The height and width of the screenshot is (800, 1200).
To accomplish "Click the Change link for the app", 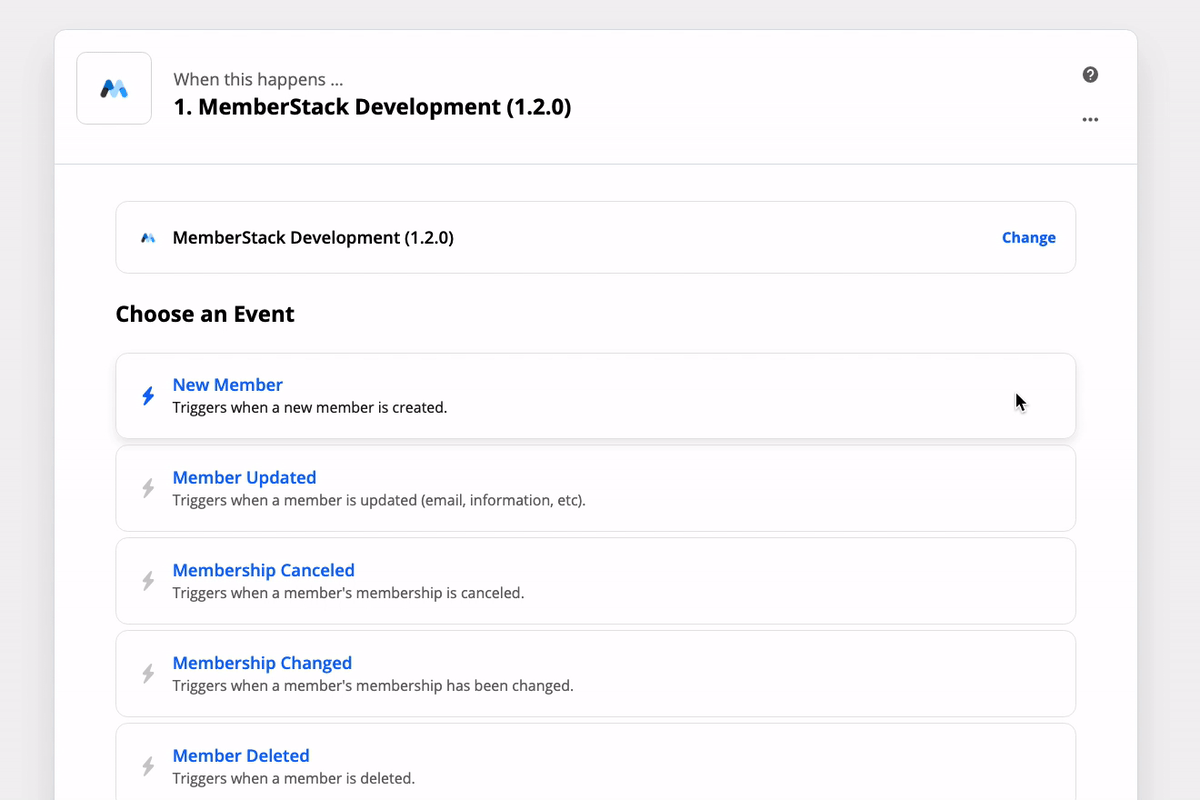I will click(x=1029, y=238).
